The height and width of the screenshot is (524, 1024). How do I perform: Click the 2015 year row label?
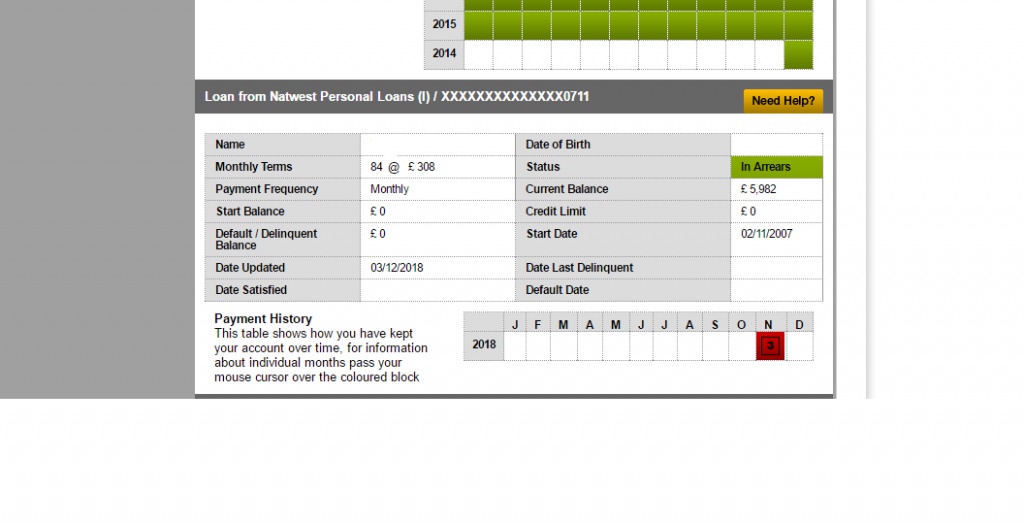444,24
